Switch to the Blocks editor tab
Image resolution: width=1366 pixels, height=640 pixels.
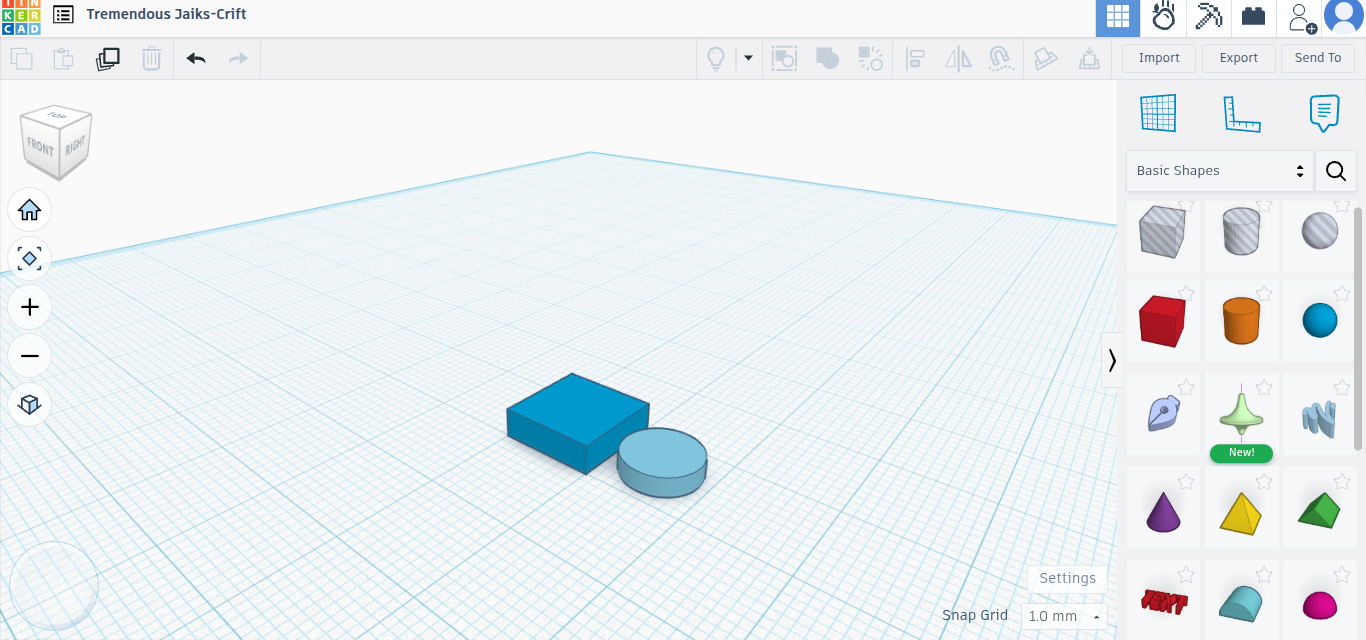click(1253, 18)
